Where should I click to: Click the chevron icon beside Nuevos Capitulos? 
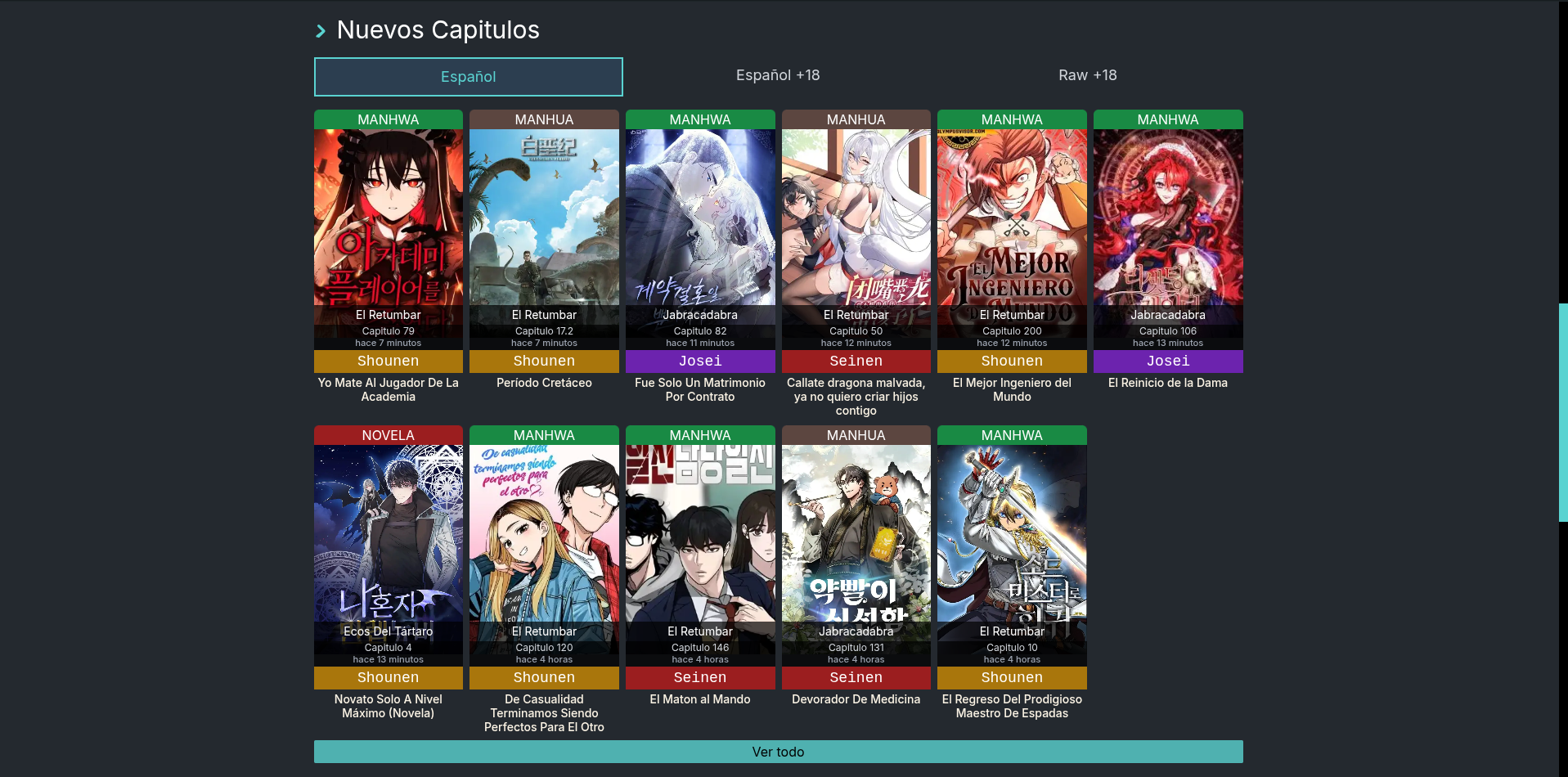coord(321,31)
